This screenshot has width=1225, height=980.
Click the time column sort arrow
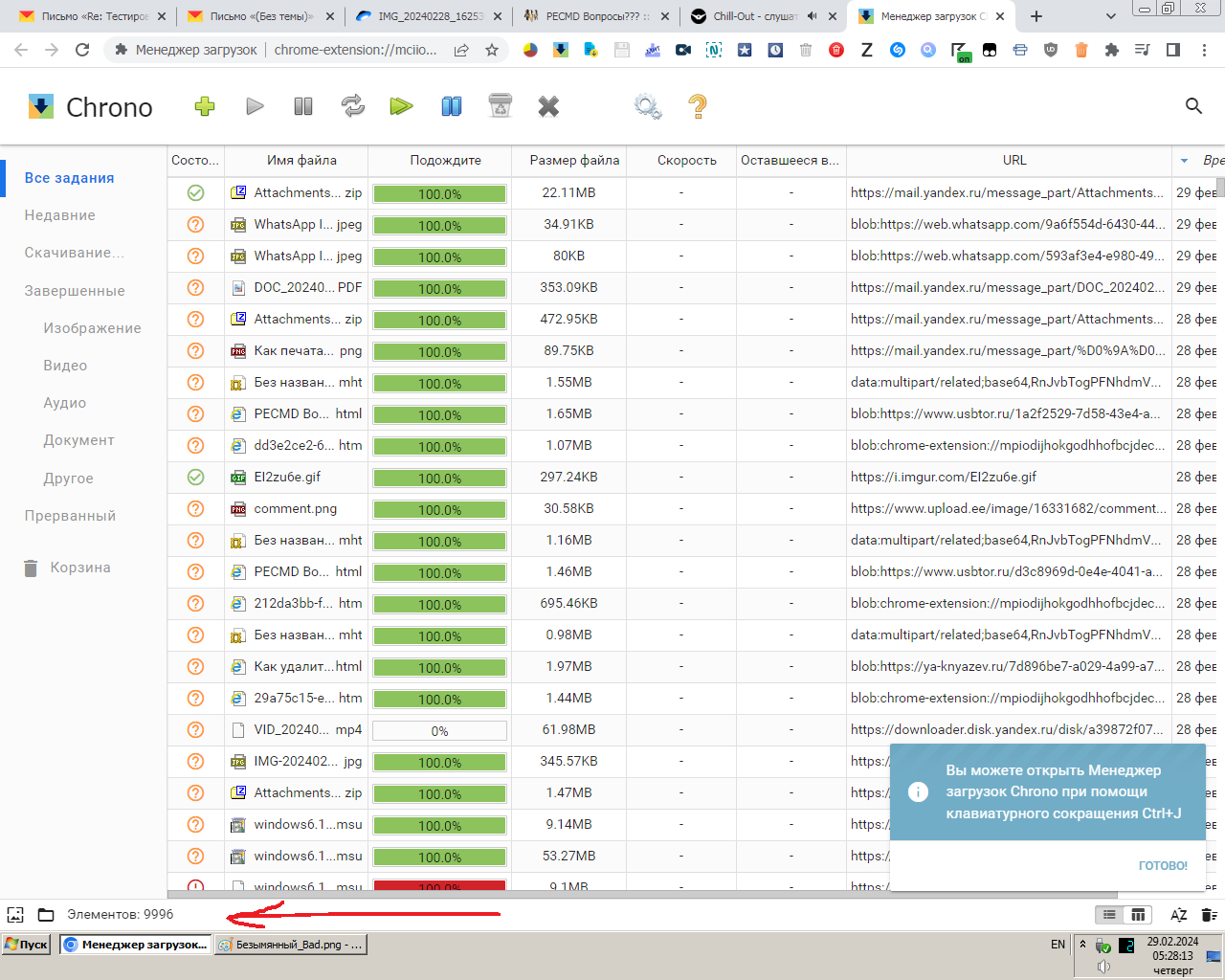(1184, 161)
